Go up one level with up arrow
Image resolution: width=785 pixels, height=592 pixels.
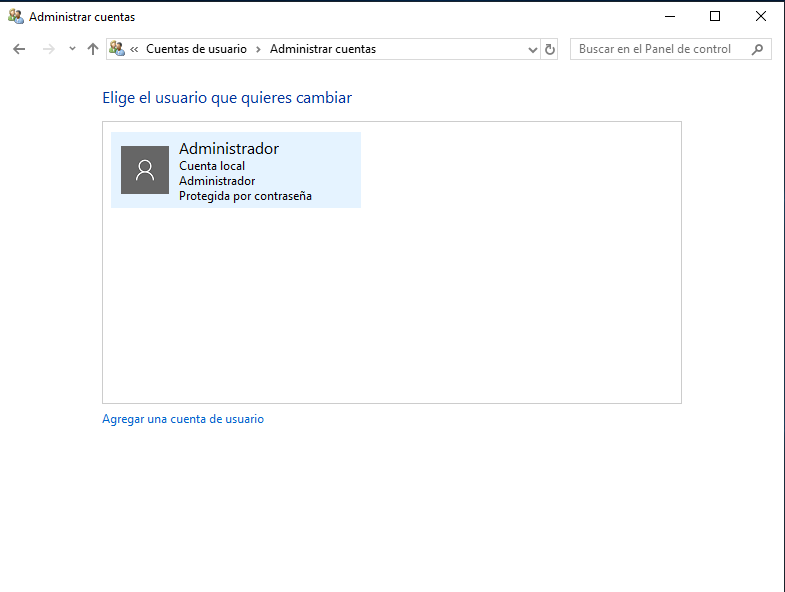tap(93, 49)
